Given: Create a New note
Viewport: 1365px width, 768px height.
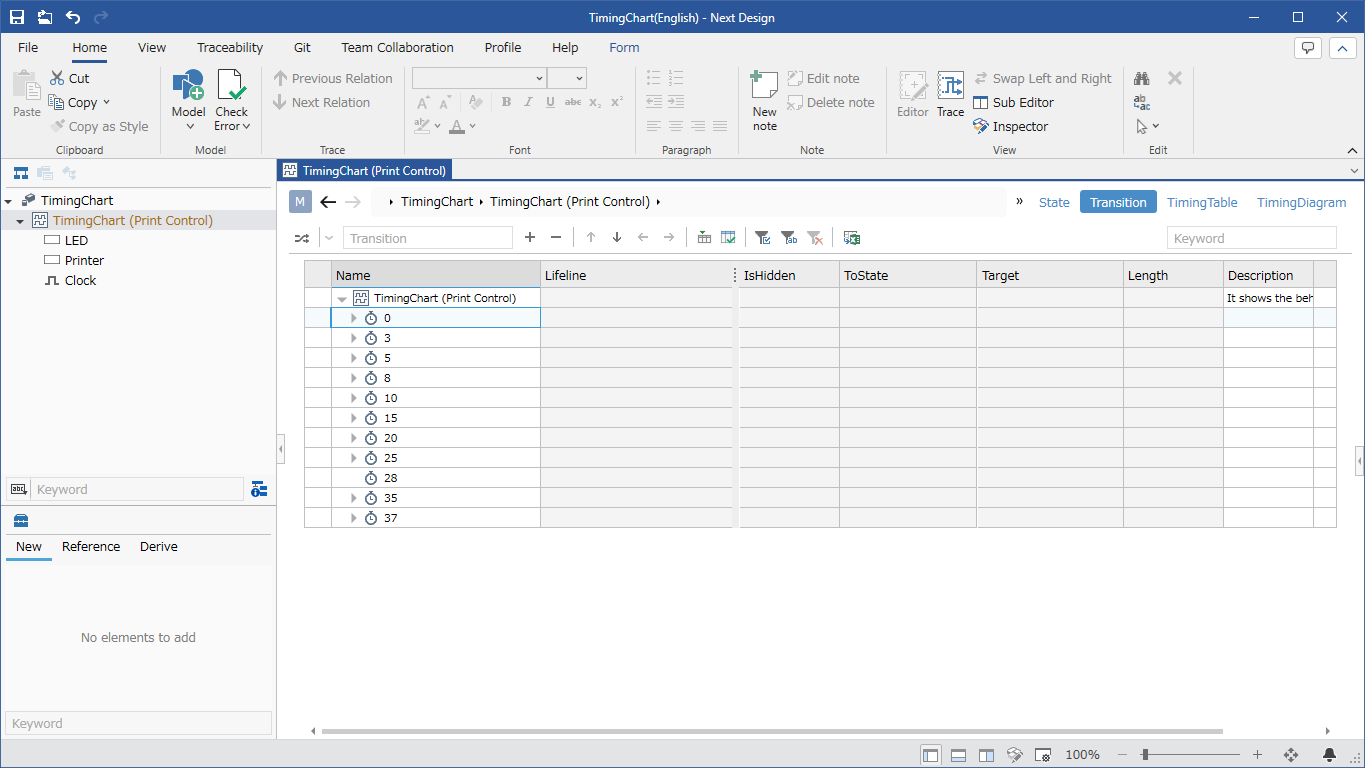Looking at the screenshot, I should 764,100.
